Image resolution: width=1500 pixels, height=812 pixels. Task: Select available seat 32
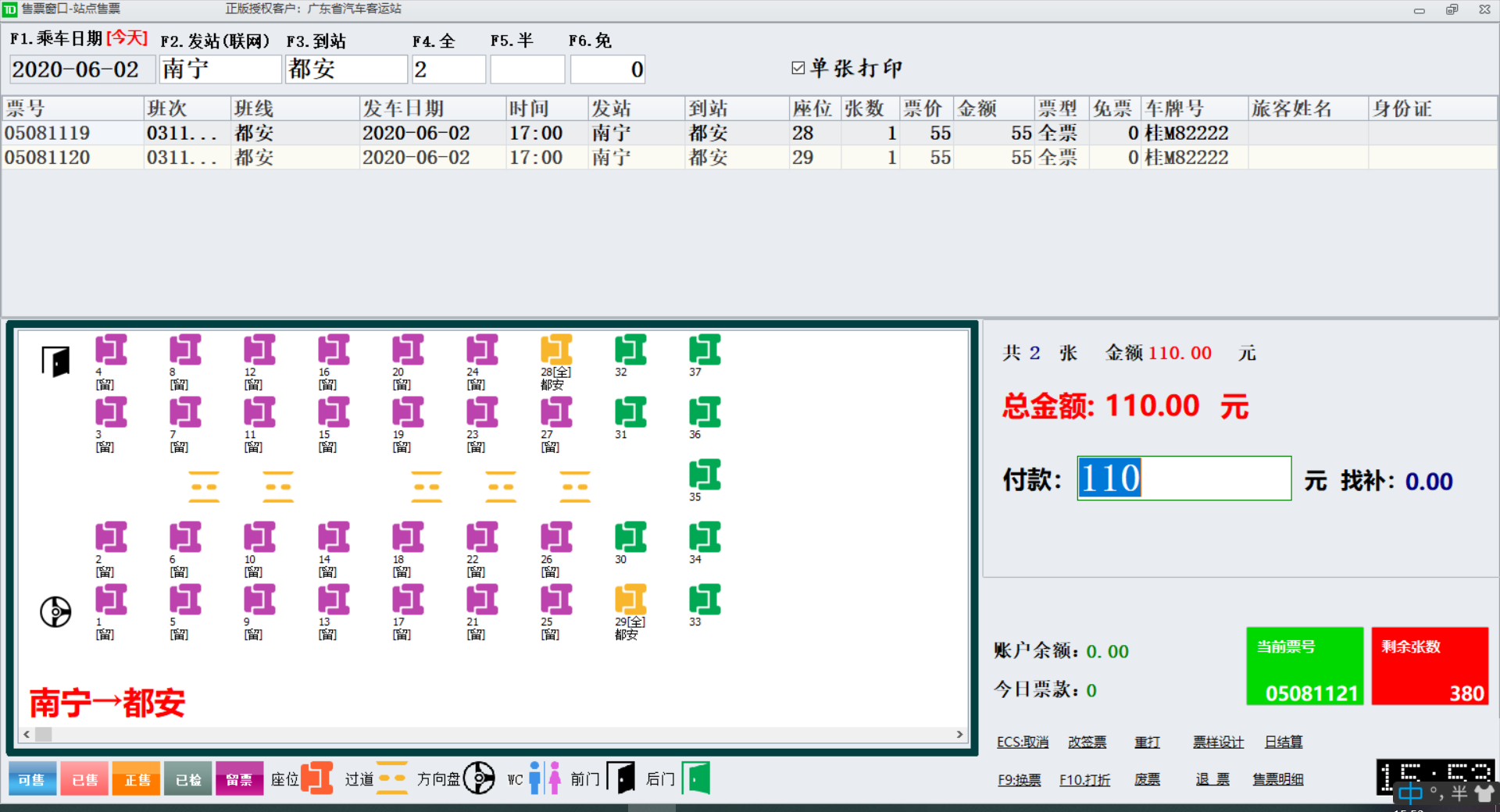pos(630,351)
